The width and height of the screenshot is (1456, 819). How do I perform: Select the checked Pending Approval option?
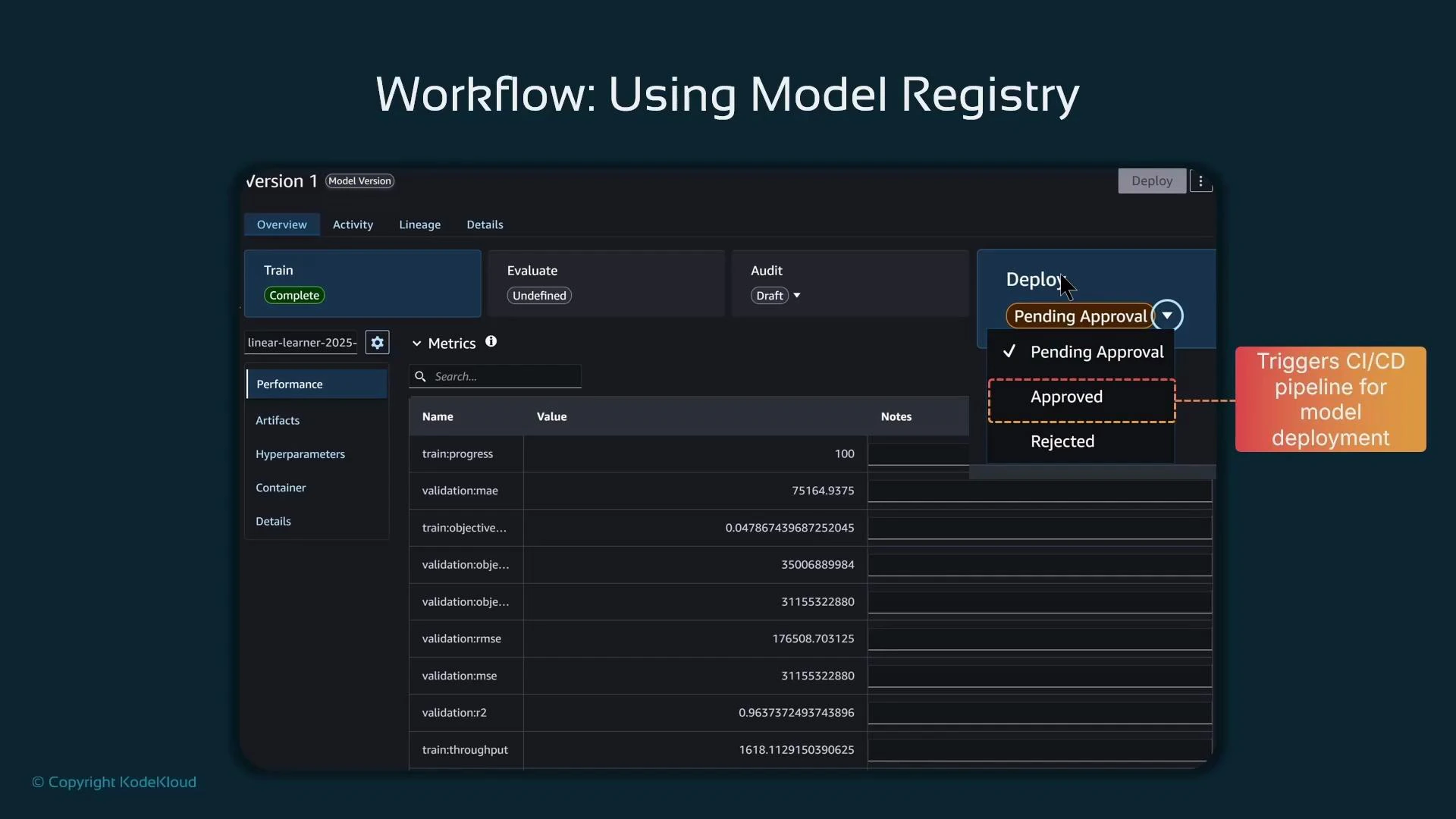coord(1097,352)
